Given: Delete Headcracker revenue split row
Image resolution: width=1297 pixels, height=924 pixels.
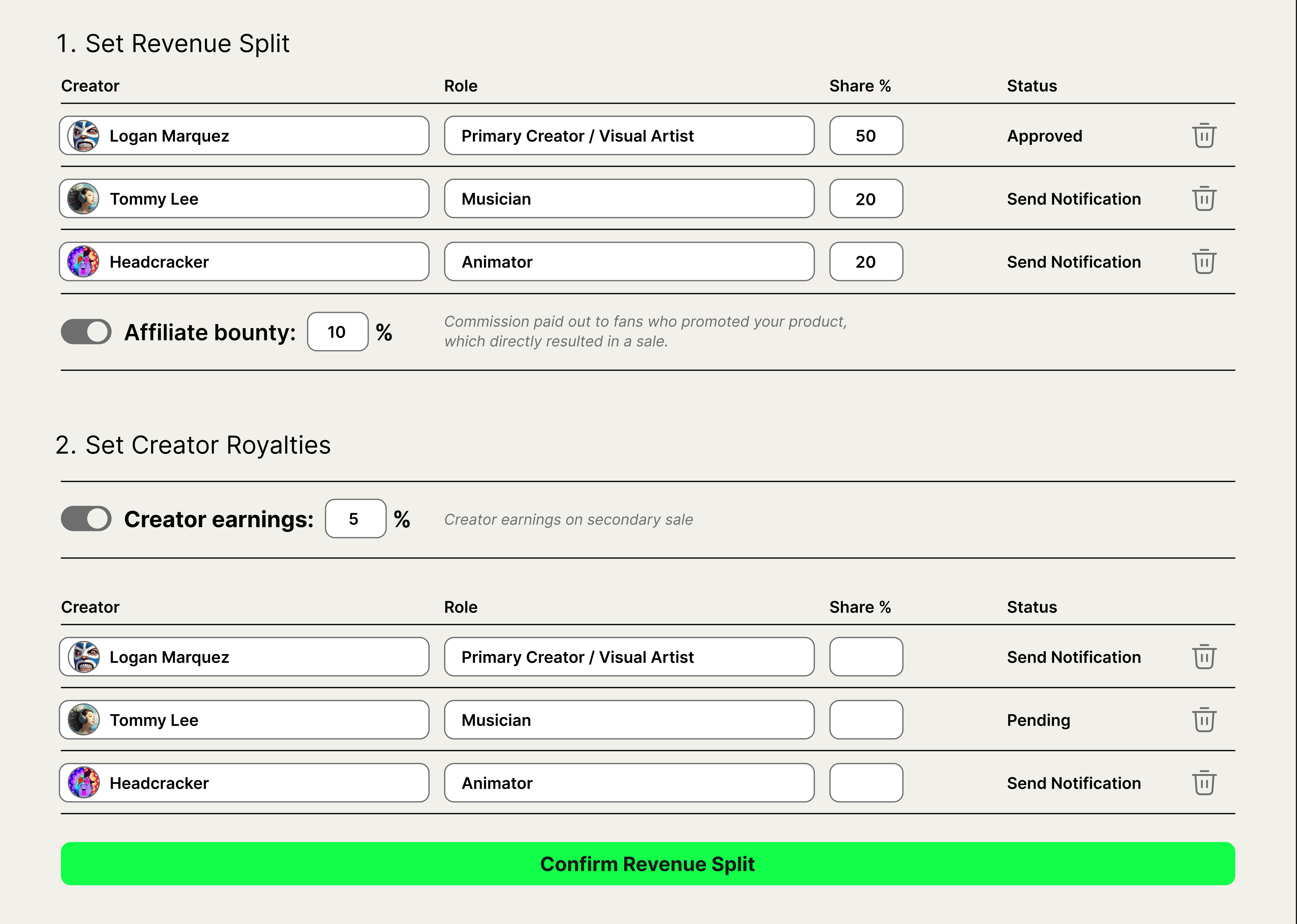Looking at the screenshot, I should tap(1204, 262).
